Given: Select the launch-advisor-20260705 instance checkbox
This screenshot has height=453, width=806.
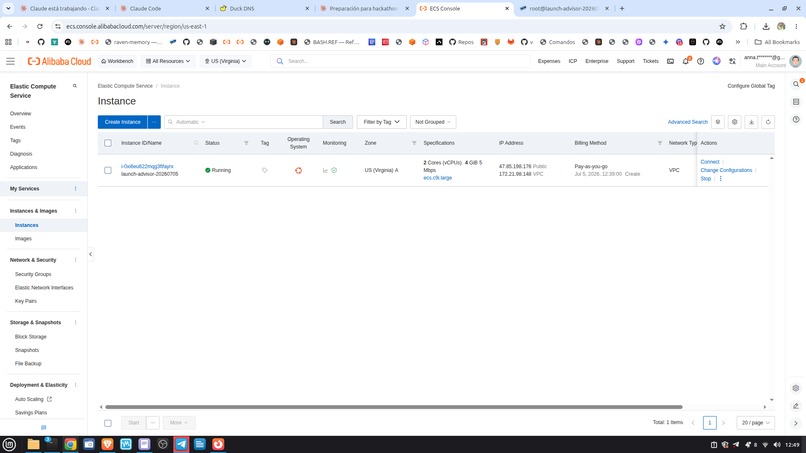Looking at the screenshot, I should click(108, 170).
